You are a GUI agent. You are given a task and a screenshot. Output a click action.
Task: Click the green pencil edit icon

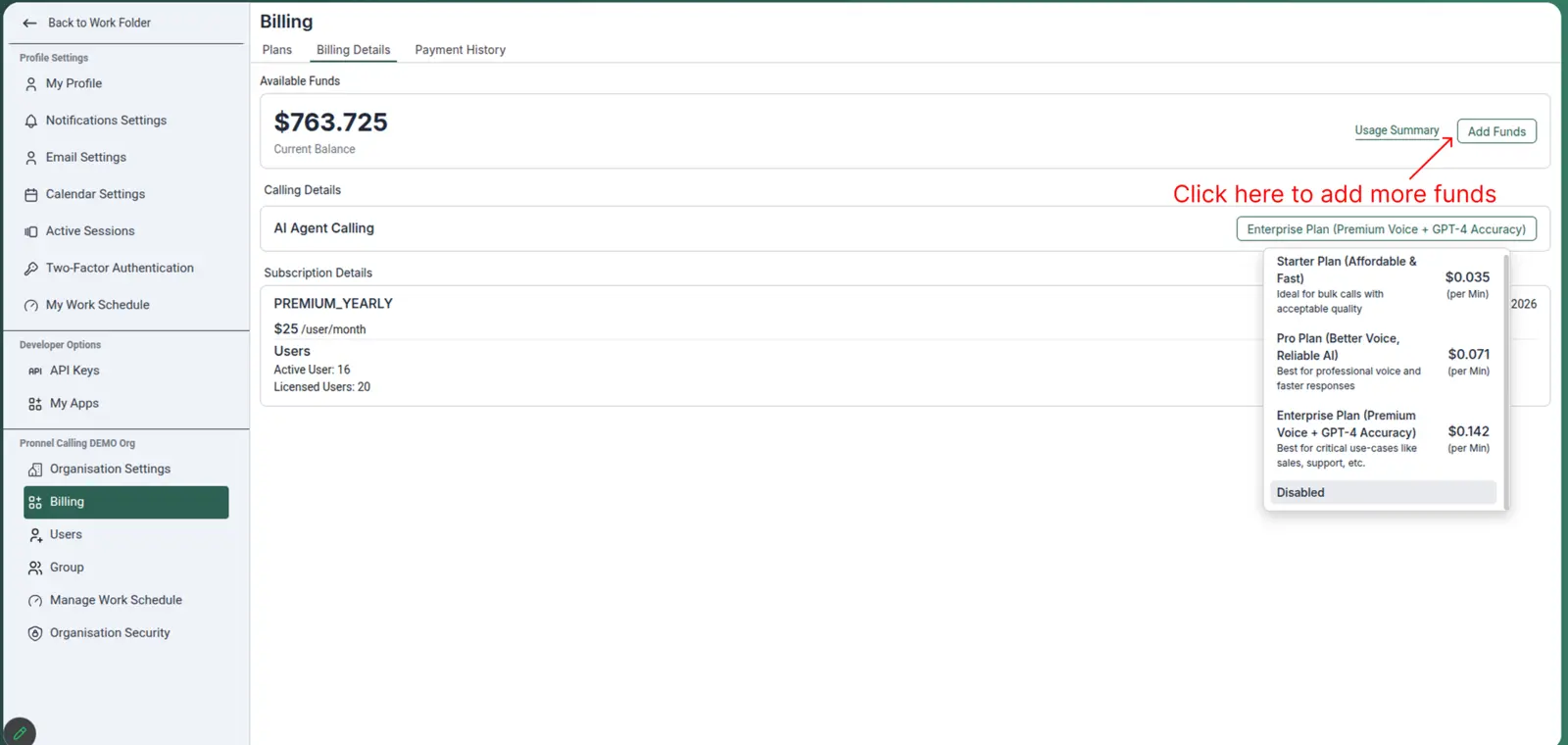tap(20, 732)
